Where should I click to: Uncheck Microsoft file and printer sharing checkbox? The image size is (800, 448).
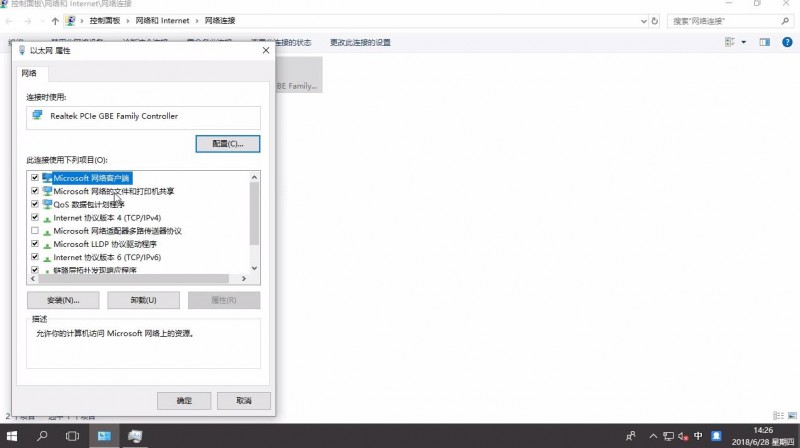click(x=35, y=191)
